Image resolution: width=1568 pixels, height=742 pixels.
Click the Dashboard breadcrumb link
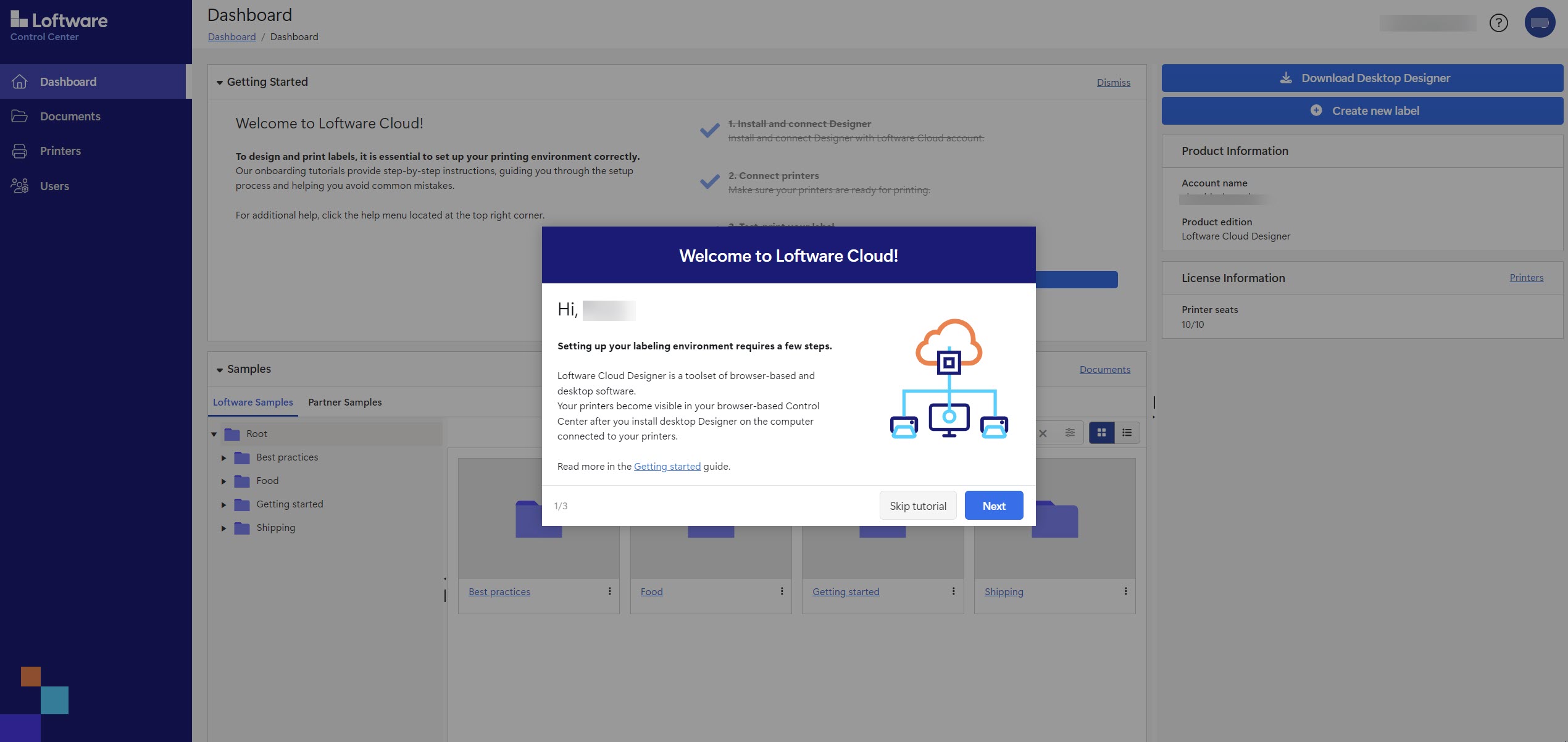click(231, 36)
